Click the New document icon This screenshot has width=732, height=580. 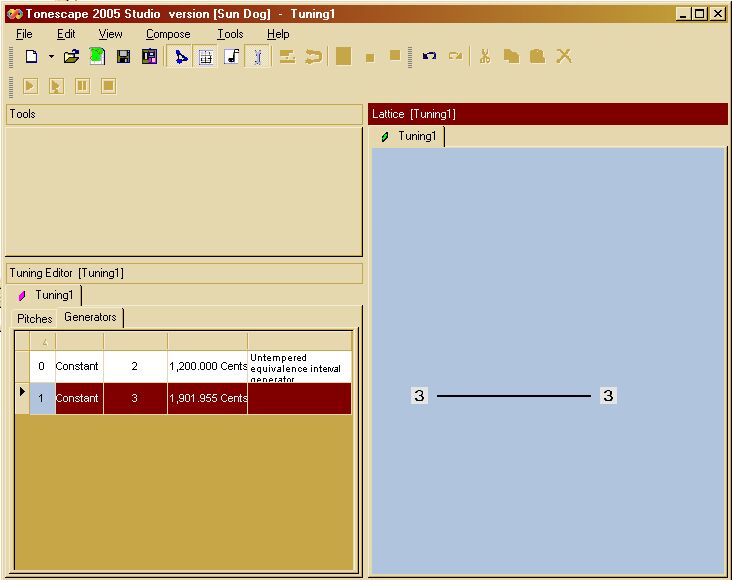pos(31,57)
